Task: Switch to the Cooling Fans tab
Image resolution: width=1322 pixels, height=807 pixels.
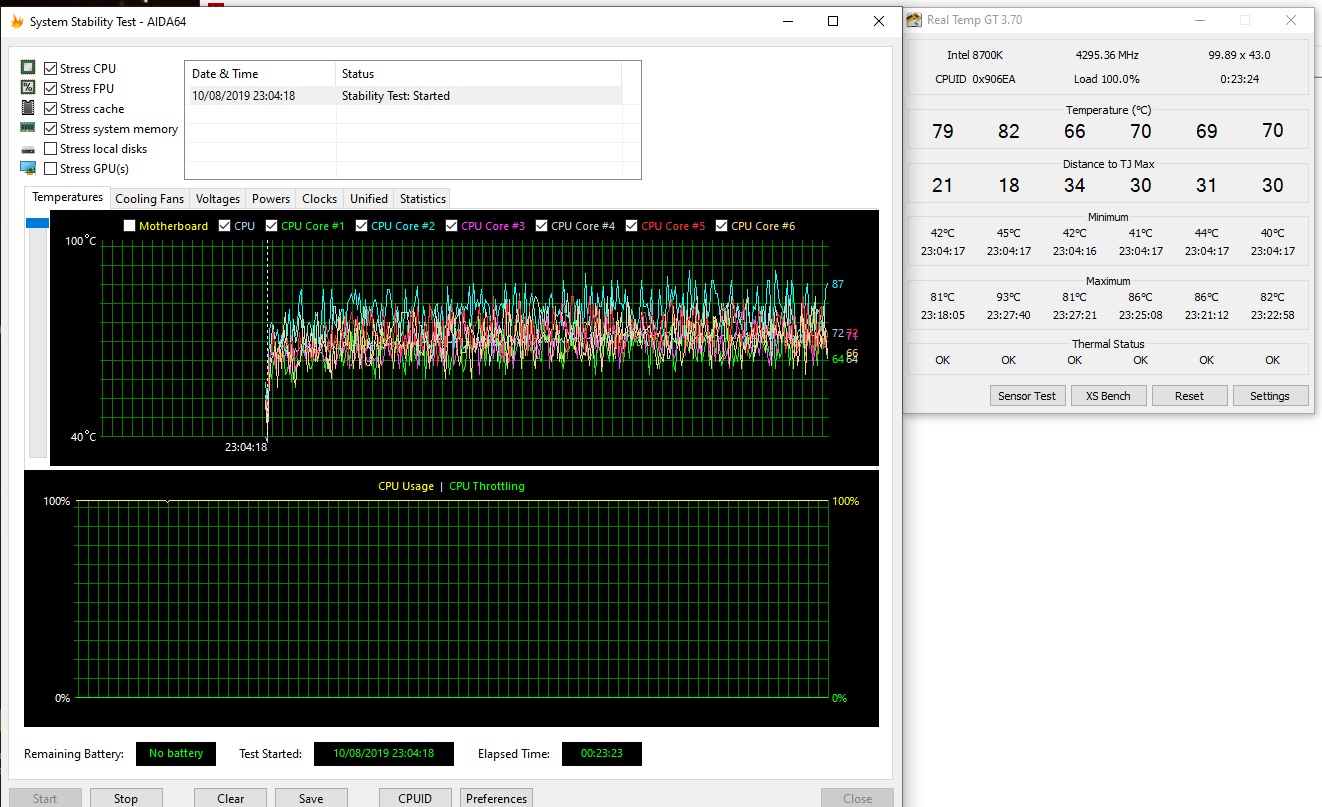Action: (150, 199)
